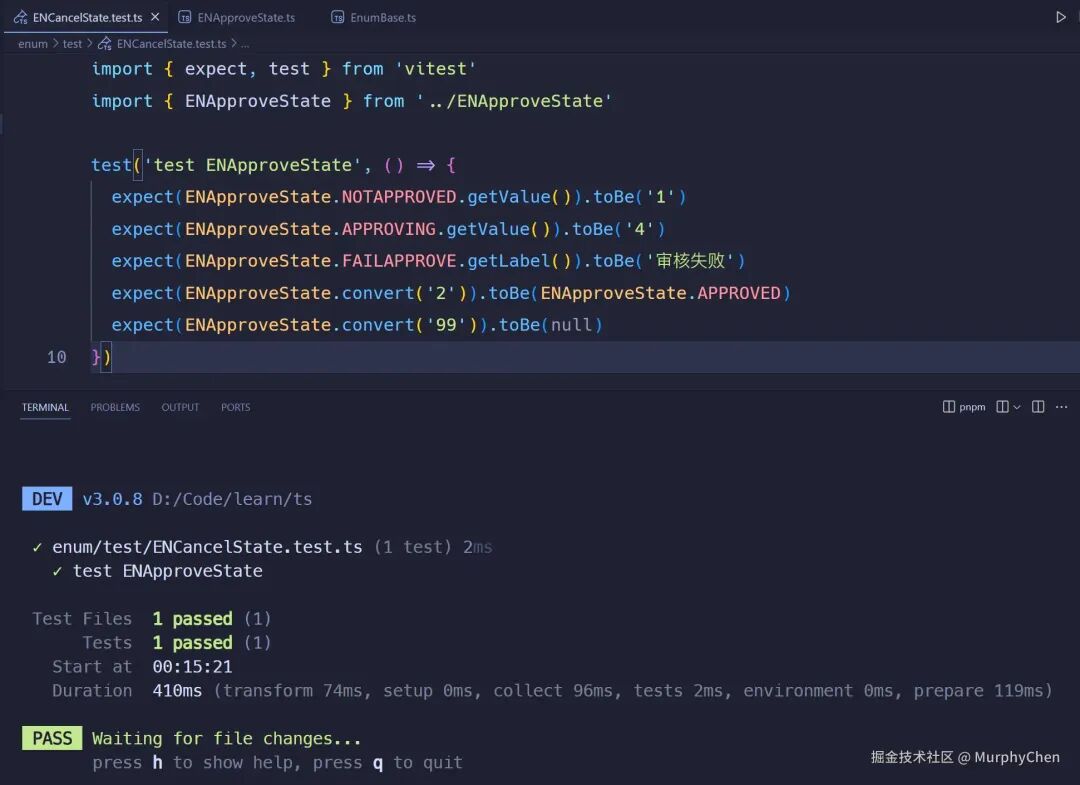Click the enum breadcrumb folder
This screenshot has width=1080, height=785.
[33, 43]
